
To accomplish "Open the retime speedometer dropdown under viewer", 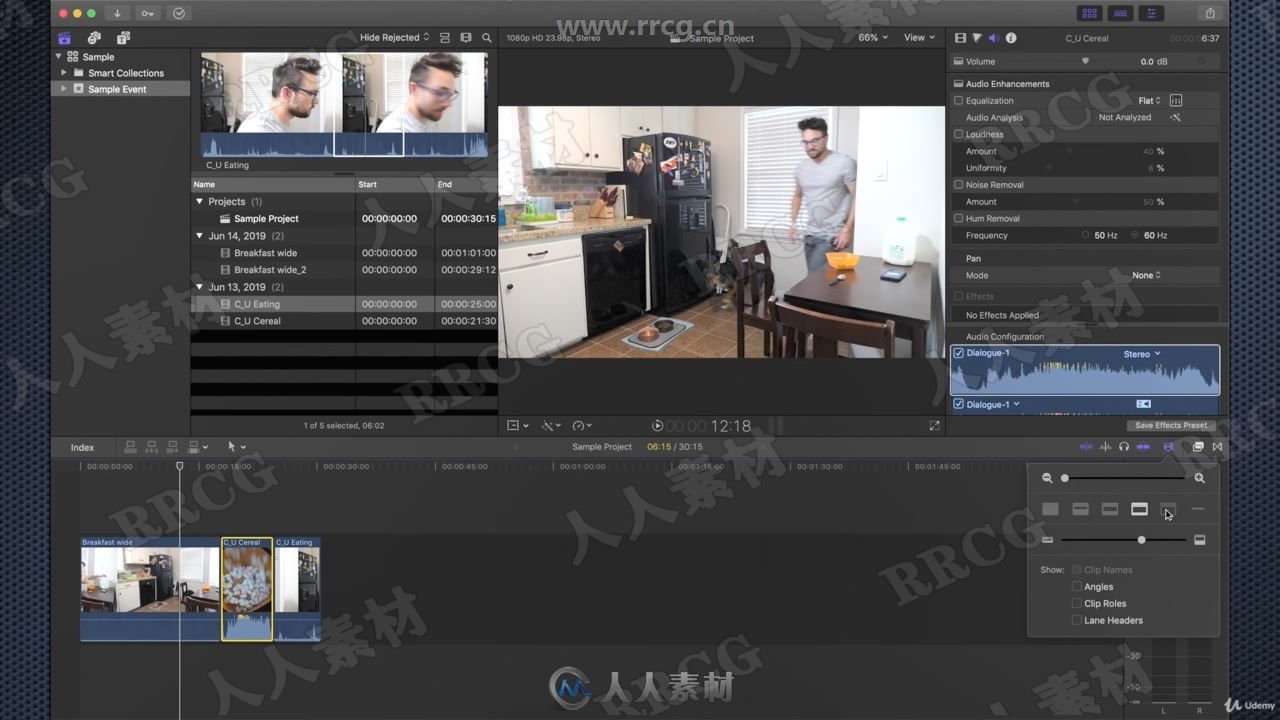I will tap(581, 425).
